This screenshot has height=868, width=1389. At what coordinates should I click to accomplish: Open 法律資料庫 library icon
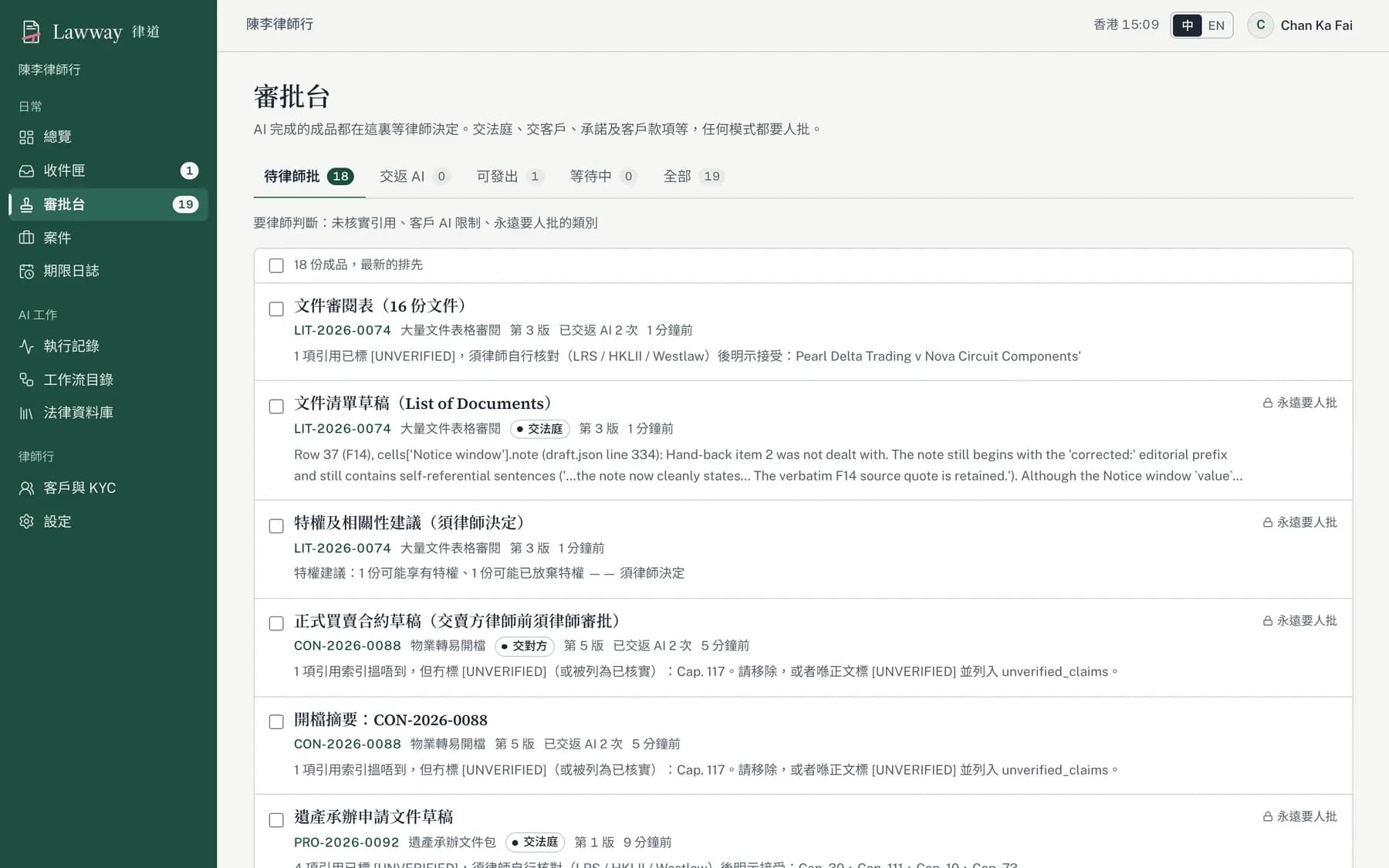26,414
